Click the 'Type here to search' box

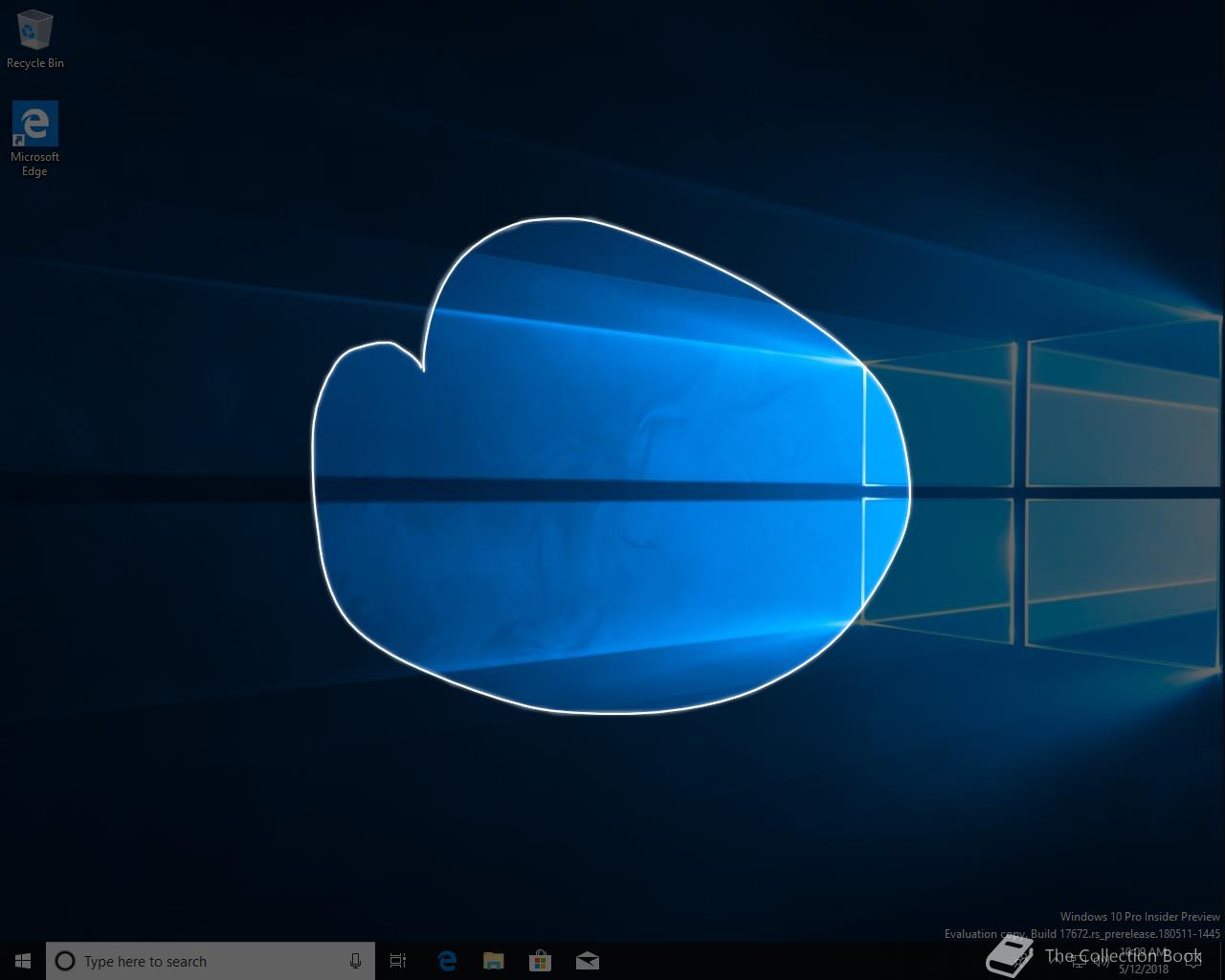coord(211,961)
